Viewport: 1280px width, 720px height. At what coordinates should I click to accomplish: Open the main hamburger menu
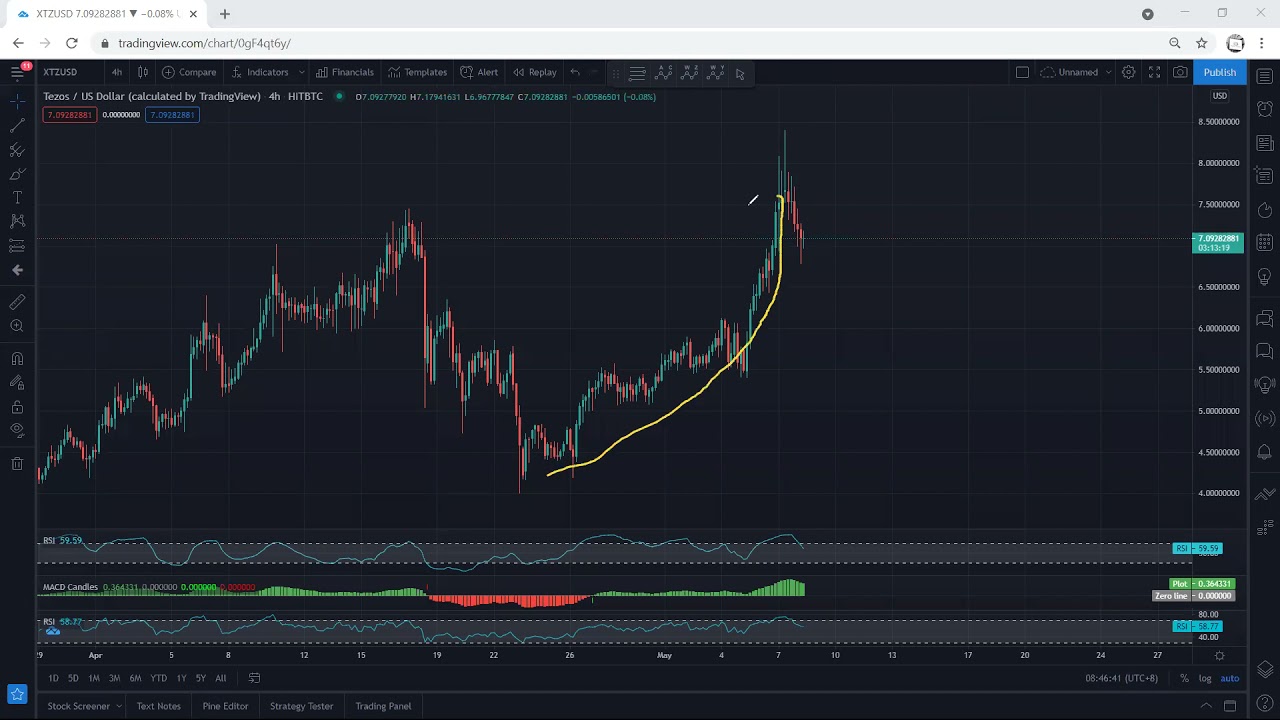click(x=17, y=72)
